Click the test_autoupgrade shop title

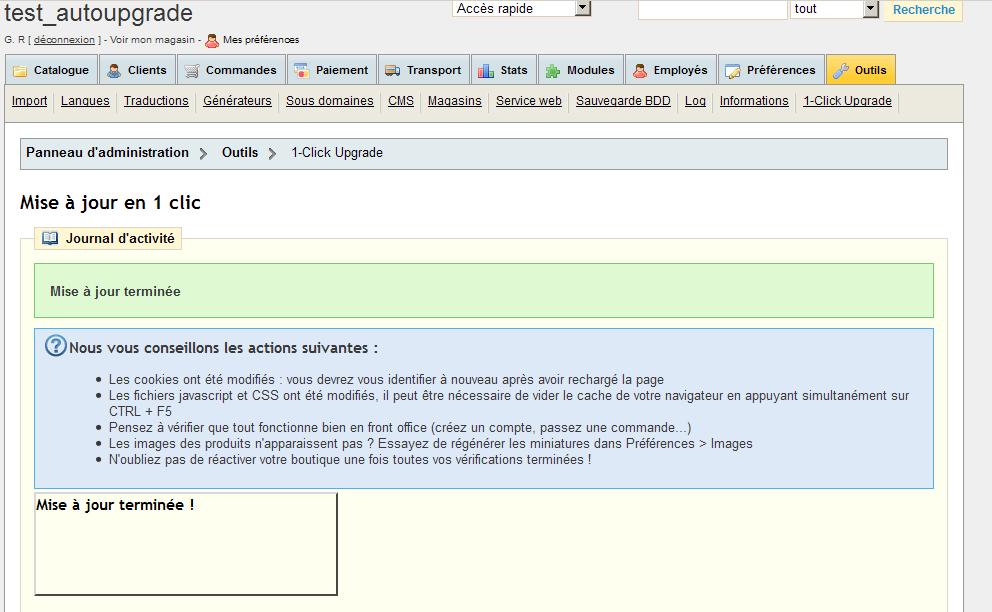[x=98, y=13]
